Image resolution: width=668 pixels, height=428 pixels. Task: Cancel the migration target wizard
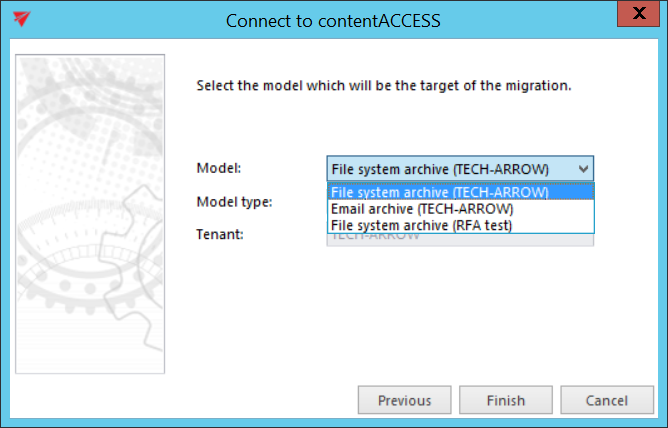(x=606, y=400)
